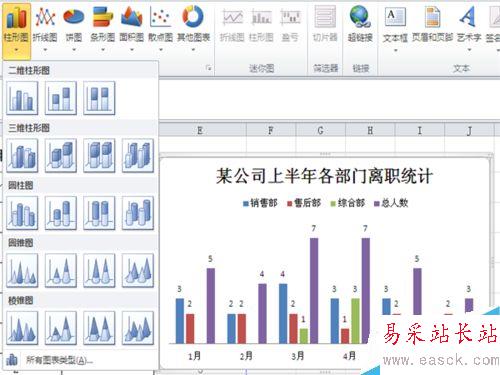Select column header G
The width and height of the screenshot is (500, 375).
(320, 130)
